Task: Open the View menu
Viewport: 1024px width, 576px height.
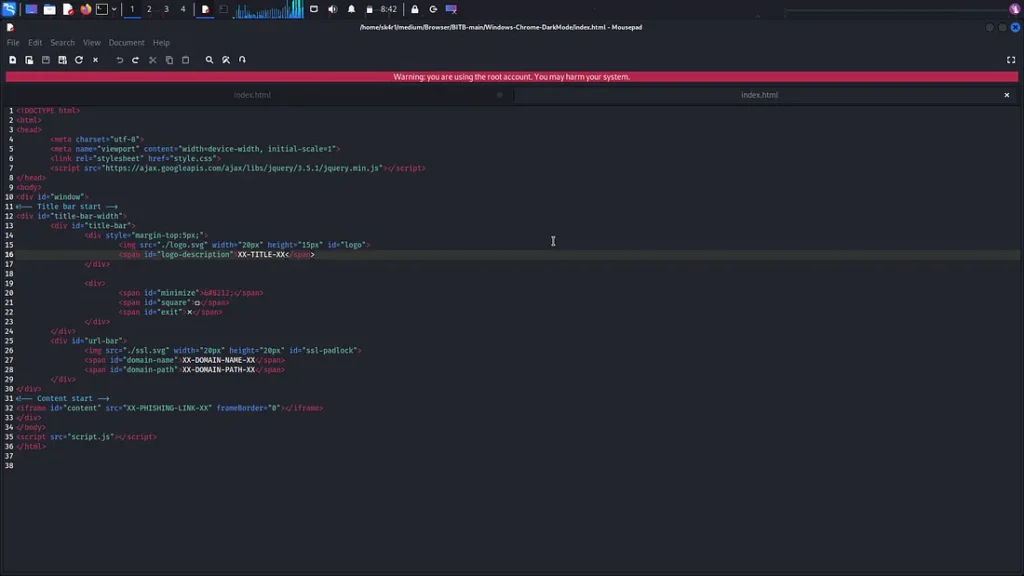Action: (92, 43)
